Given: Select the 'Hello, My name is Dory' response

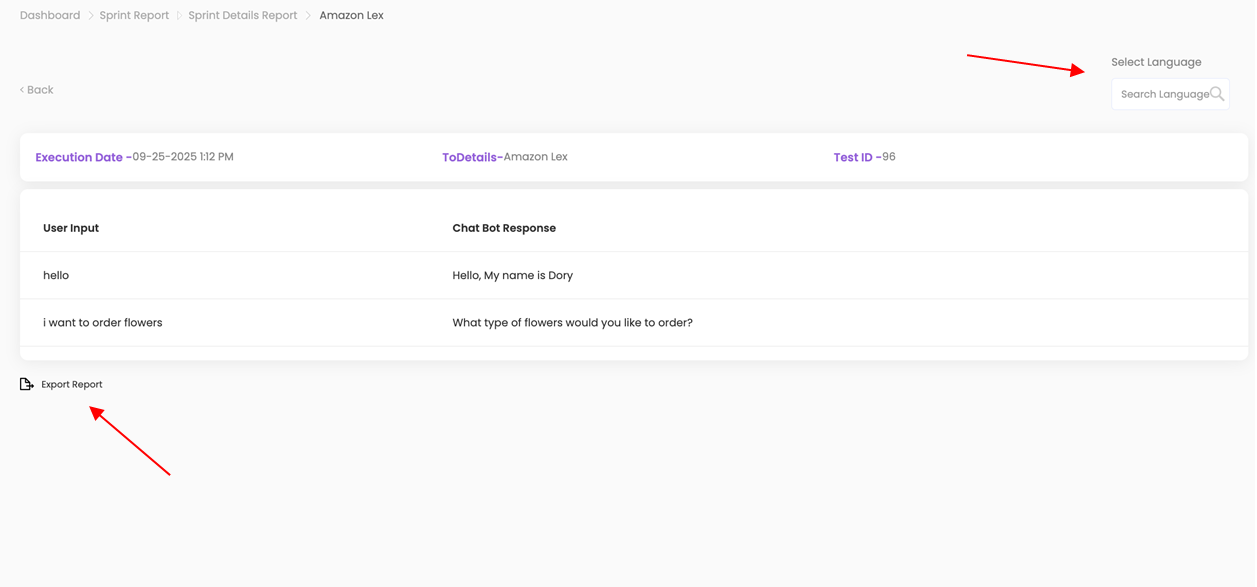Looking at the screenshot, I should pos(512,275).
